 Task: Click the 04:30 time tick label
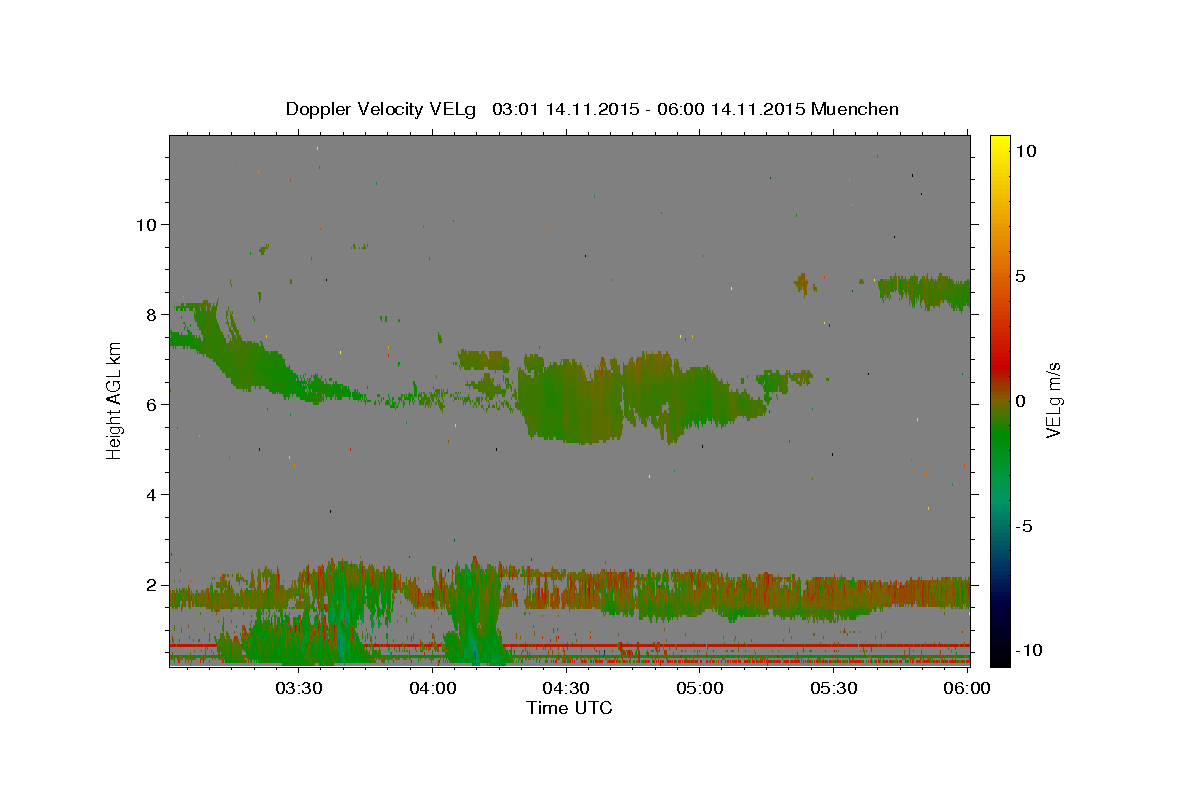(566, 688)
